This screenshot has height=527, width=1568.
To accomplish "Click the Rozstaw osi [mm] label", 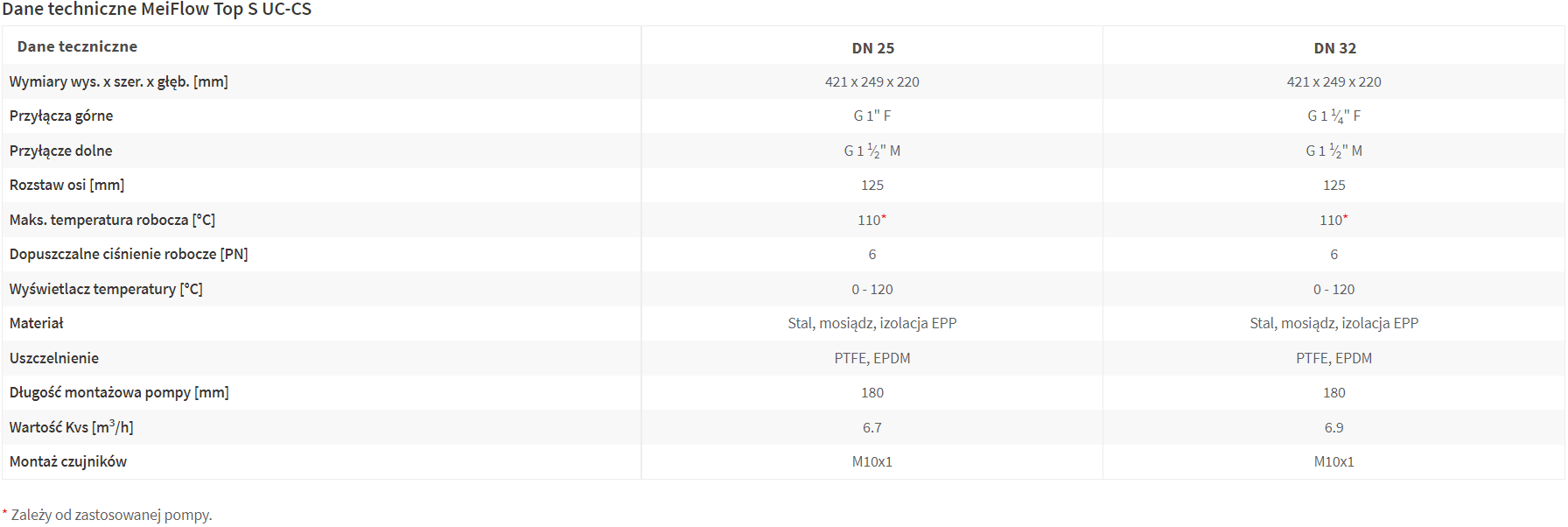I will (x=66, y=185).
